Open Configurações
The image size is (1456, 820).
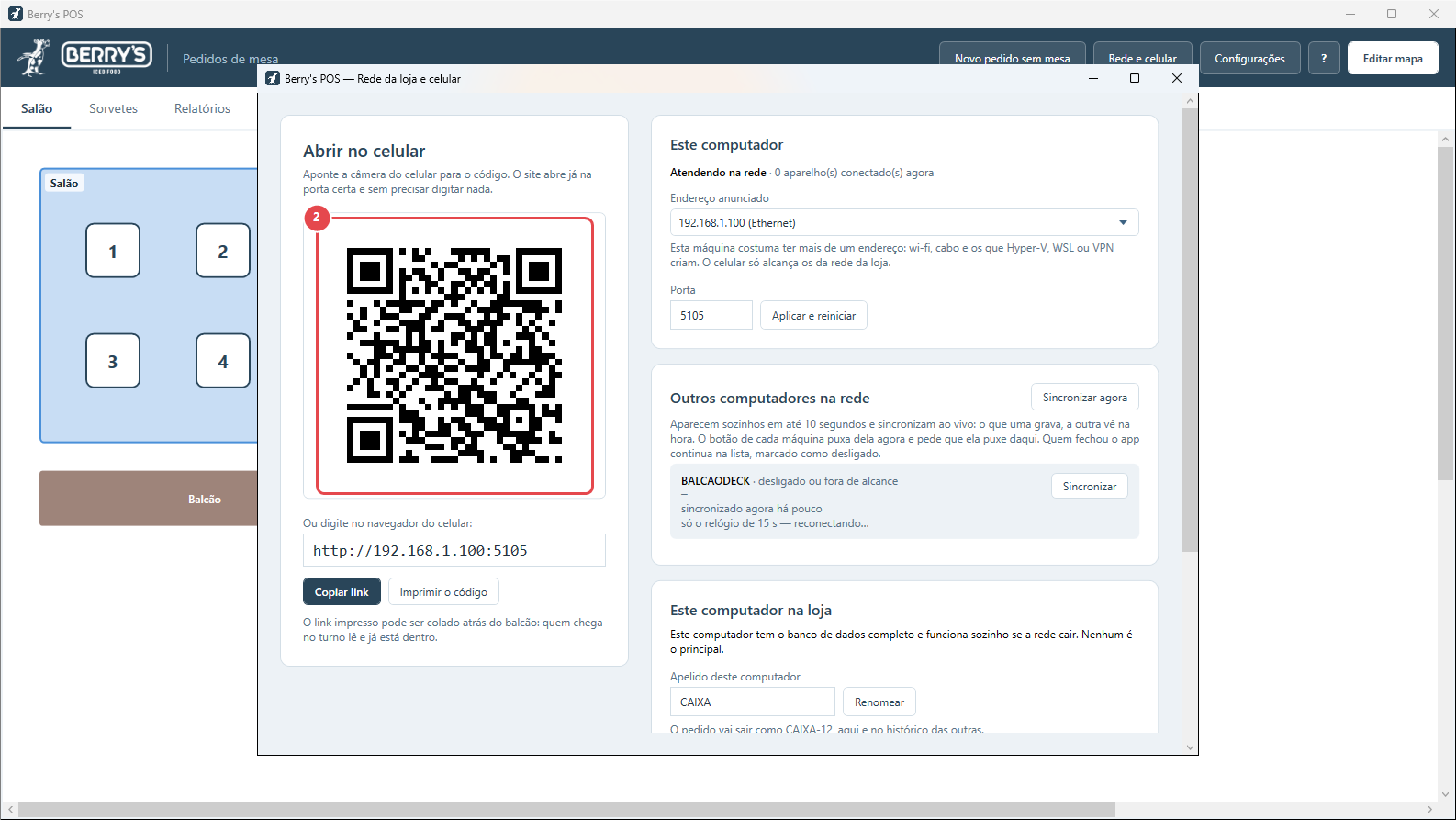1249,58
